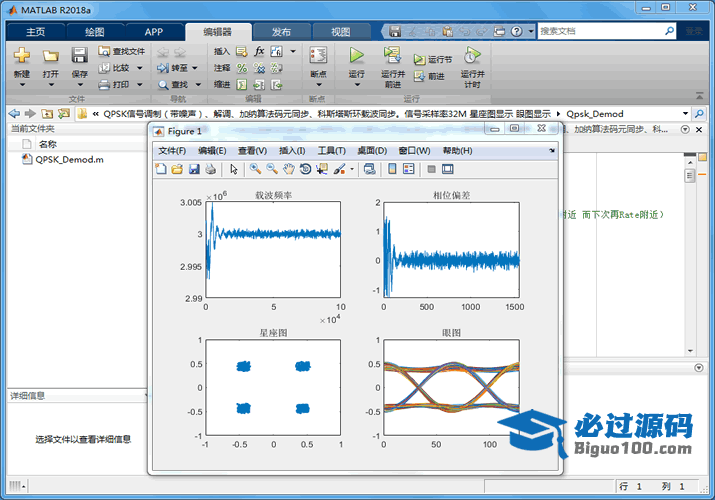Toggle the Data Cursor tool
This screenshot has width=715, height=500.
tap(322, 169)
